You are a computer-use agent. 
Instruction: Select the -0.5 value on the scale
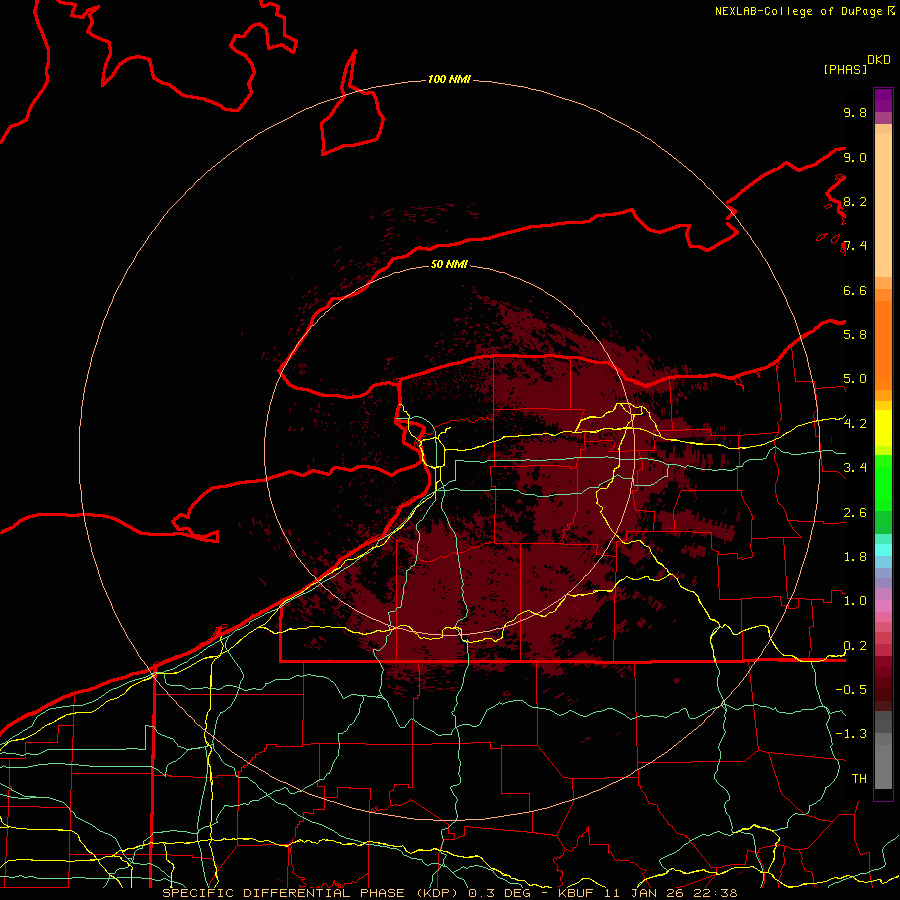pyautogui.click(x=851, y=689)
